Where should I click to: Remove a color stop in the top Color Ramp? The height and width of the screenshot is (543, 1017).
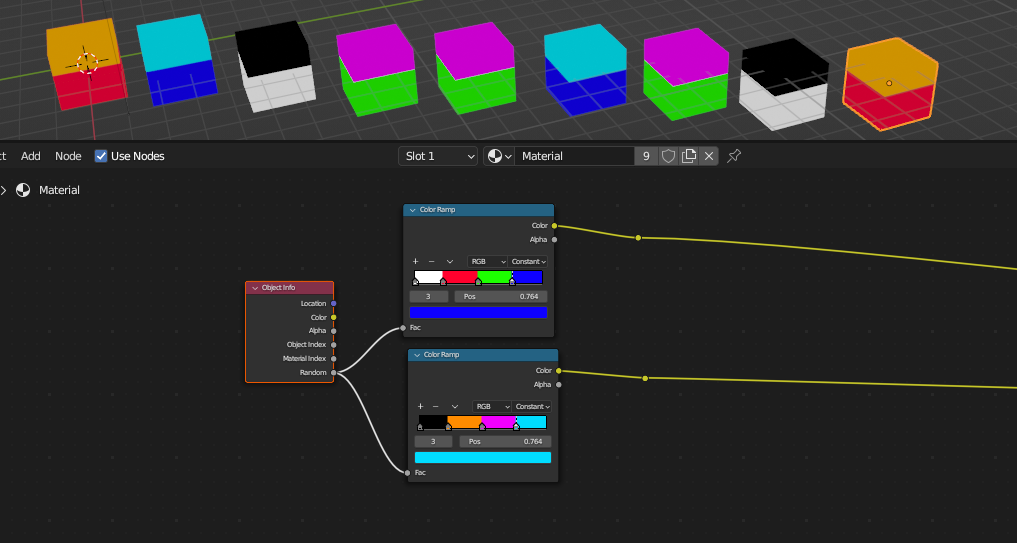tap(431, 261)
